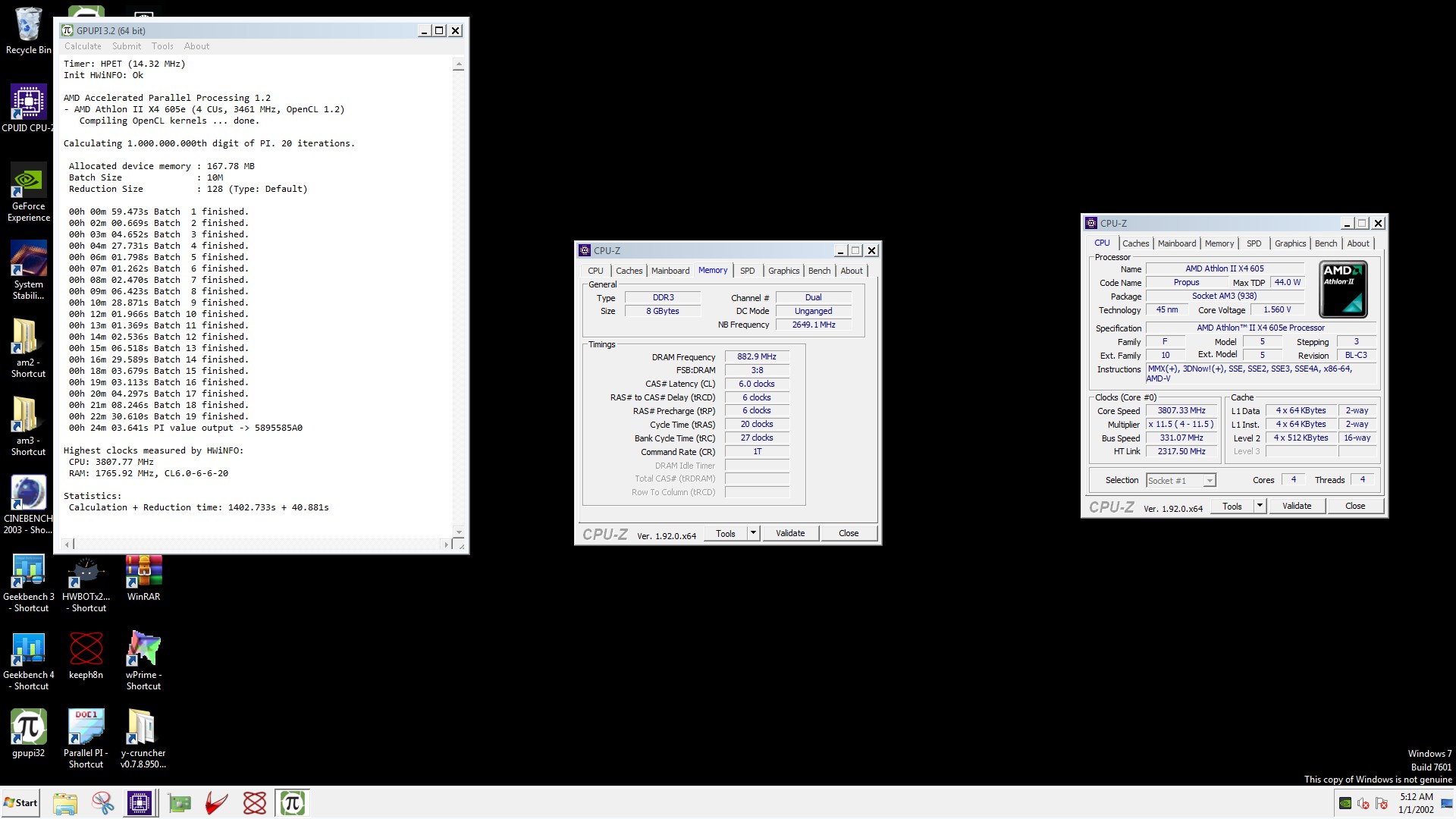Open the Socket #1 selection dropdown
Image resolution: width=1456 pixels, height=819 pixels.
(x=1181, y=480)
